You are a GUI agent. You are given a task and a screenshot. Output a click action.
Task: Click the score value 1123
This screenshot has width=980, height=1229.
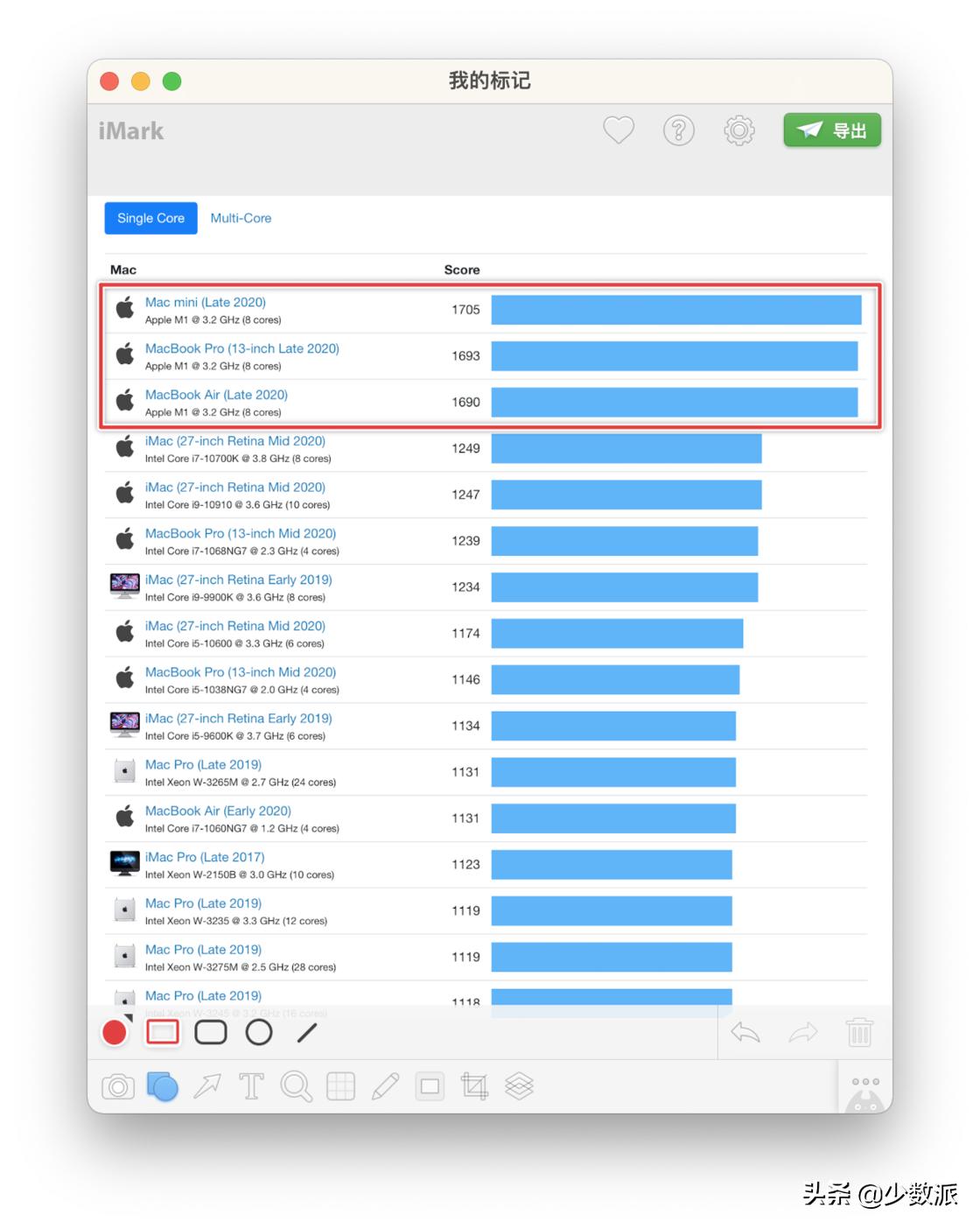(465, 865)
